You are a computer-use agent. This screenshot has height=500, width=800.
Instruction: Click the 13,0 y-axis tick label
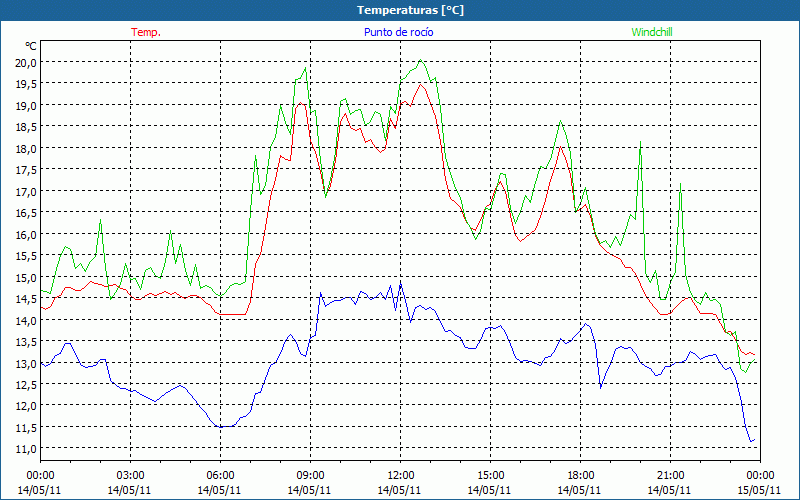click(x=25, y=363)
